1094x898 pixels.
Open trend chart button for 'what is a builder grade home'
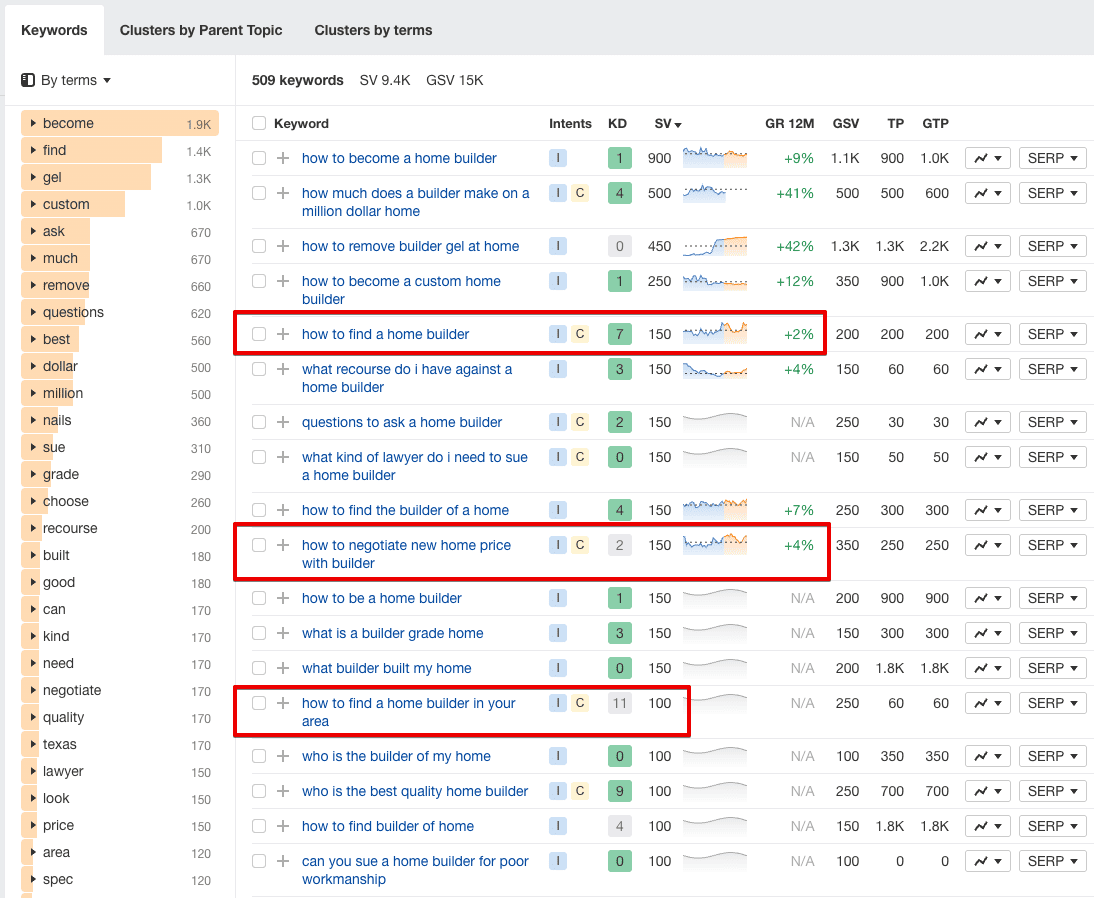[988, 633]
